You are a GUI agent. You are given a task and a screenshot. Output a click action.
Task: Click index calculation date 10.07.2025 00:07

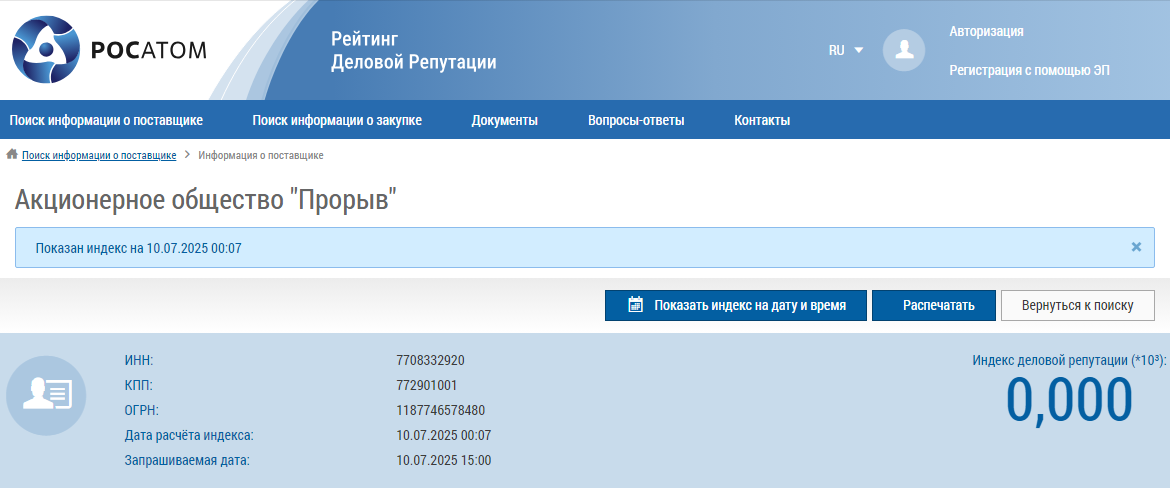[444, 435]
